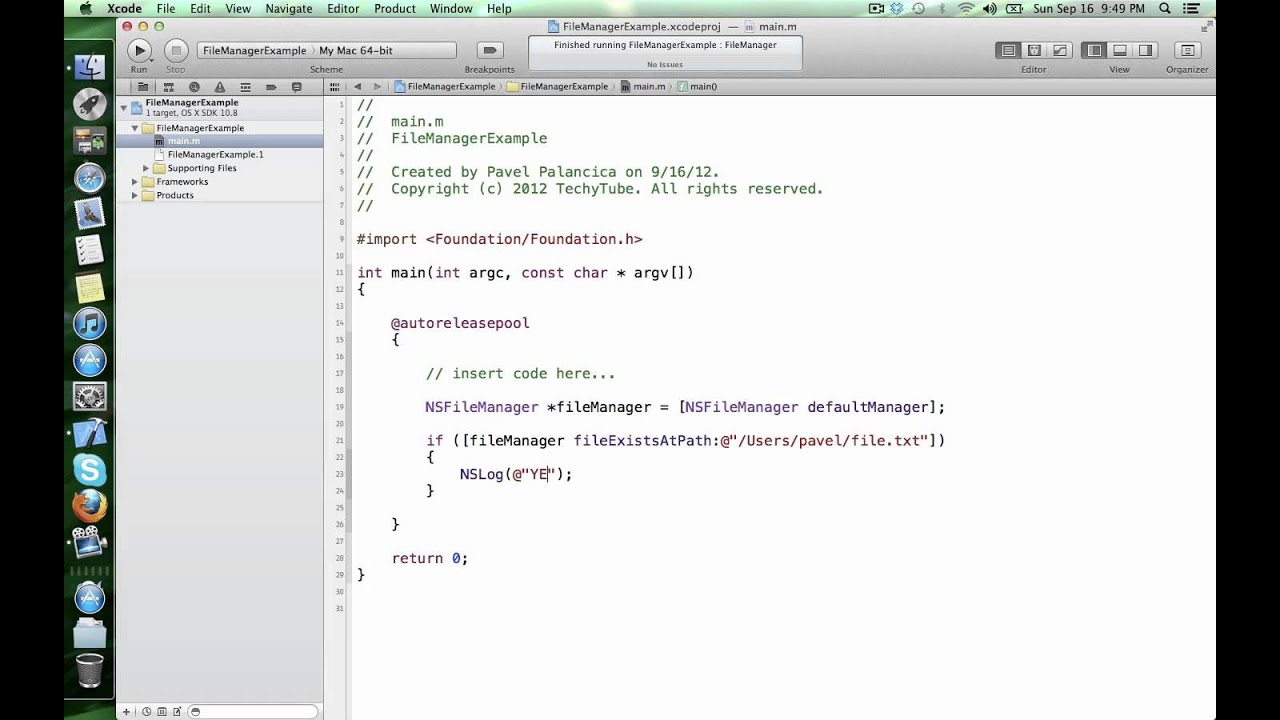Open the Breakpoint navigator
1280x720 pixels.
[272, 87]
